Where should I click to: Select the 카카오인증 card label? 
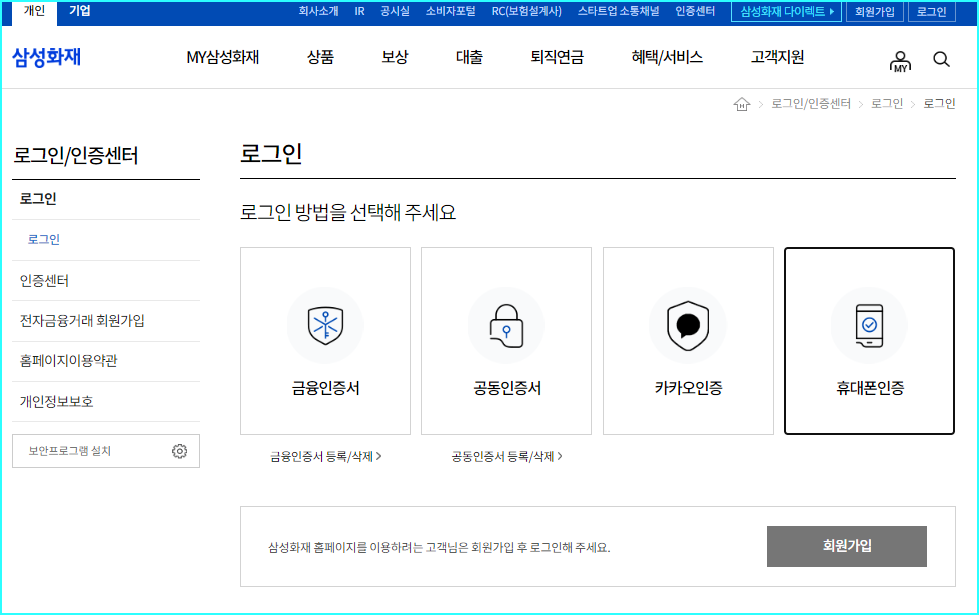coord(688,388)
